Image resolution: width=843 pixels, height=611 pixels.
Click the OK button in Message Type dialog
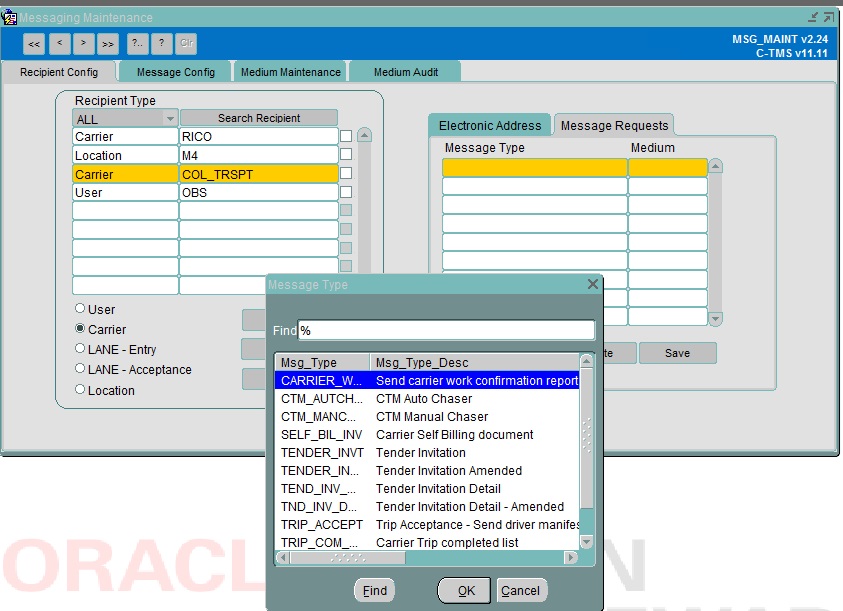click(465, 591)
